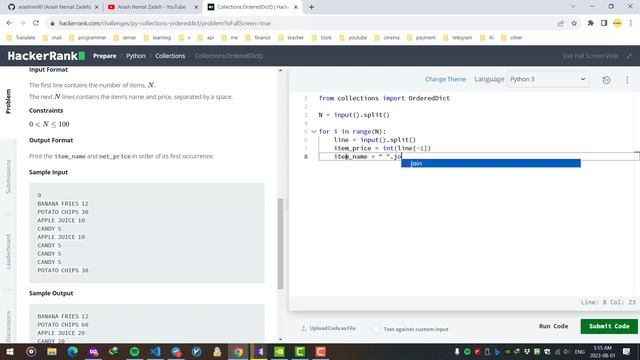Click the Run Code button

[x=553, y=326]
